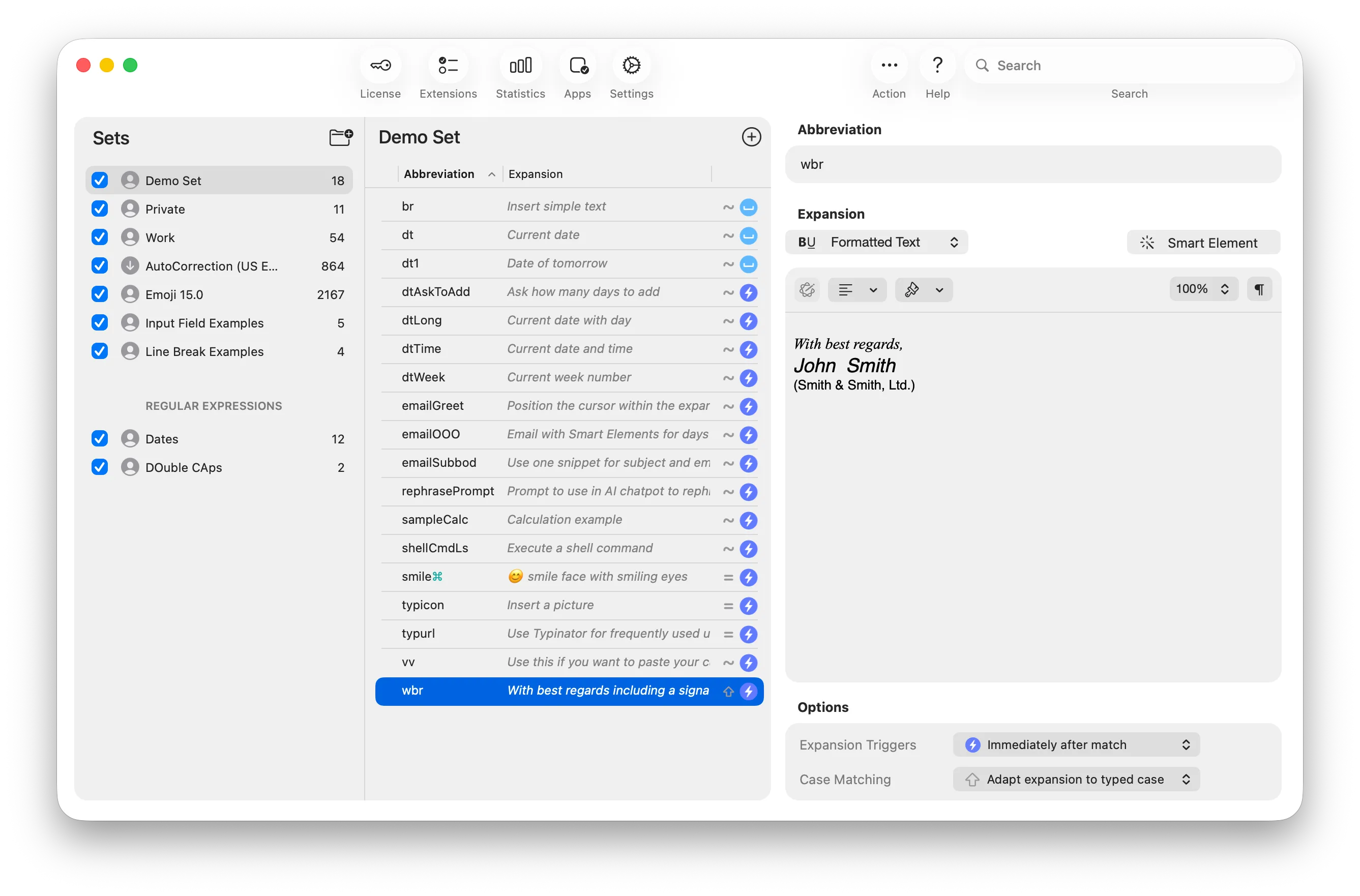Uncheck the Work set

tap(99, 237)
